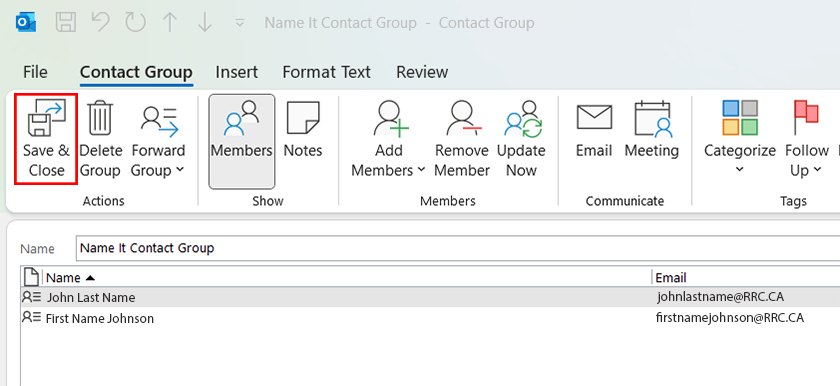
Task: Click the Outlook app logo
Action: 26,23
